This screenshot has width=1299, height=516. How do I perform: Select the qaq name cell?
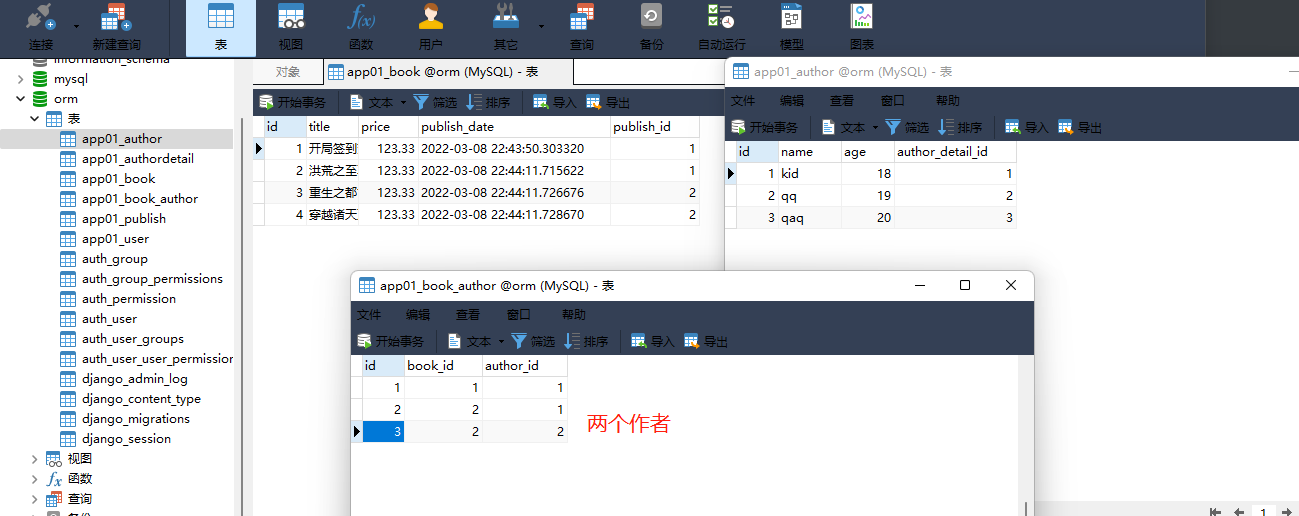pyautogui.click(x=810, y=218)
